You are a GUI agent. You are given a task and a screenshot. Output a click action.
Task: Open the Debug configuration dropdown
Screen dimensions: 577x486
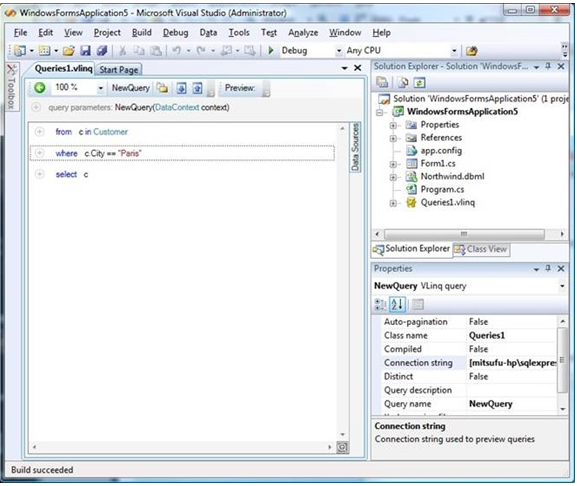pos(339,51)
